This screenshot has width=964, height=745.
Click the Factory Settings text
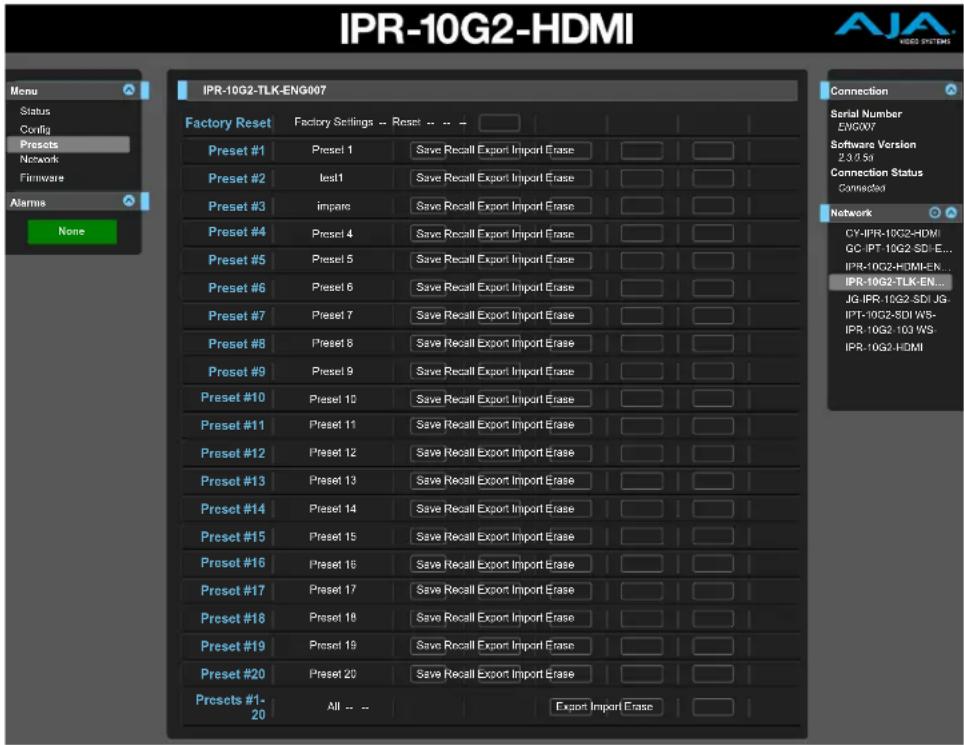(x=333, y=122)
